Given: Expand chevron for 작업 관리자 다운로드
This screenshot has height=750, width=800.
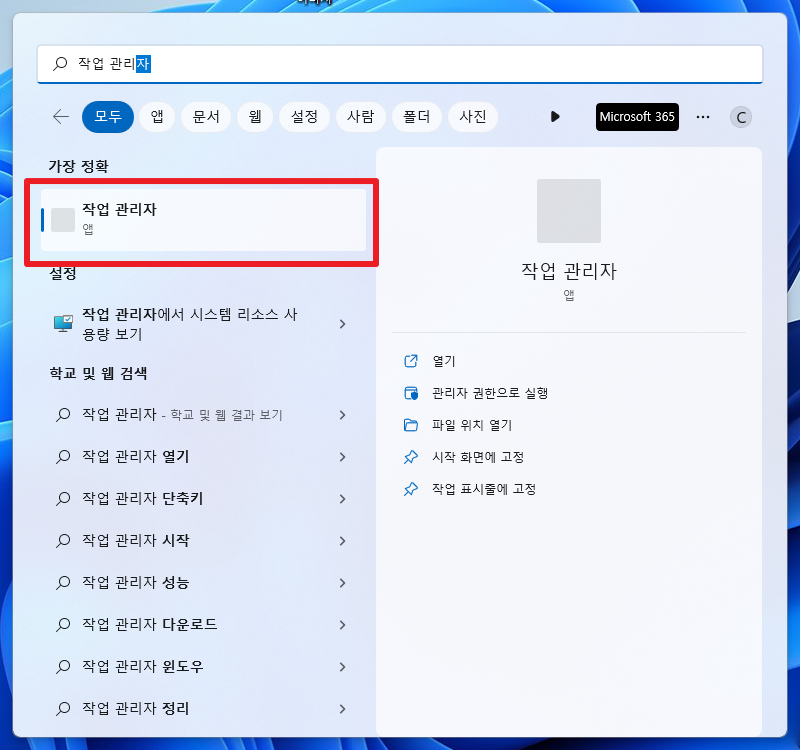Looking at the screenshot, I should tap(342, 625).
